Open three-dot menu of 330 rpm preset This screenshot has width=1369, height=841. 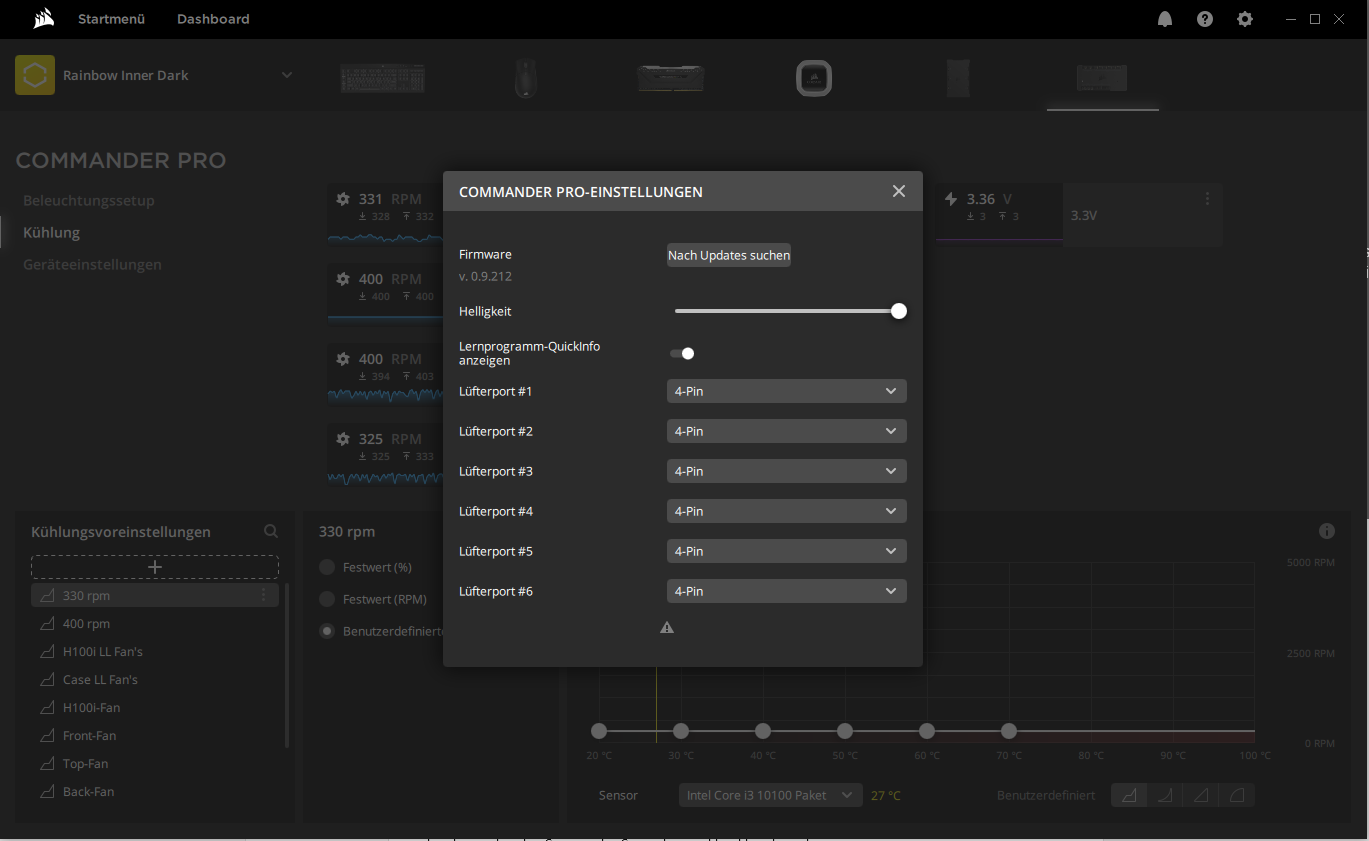pos(264,595)
